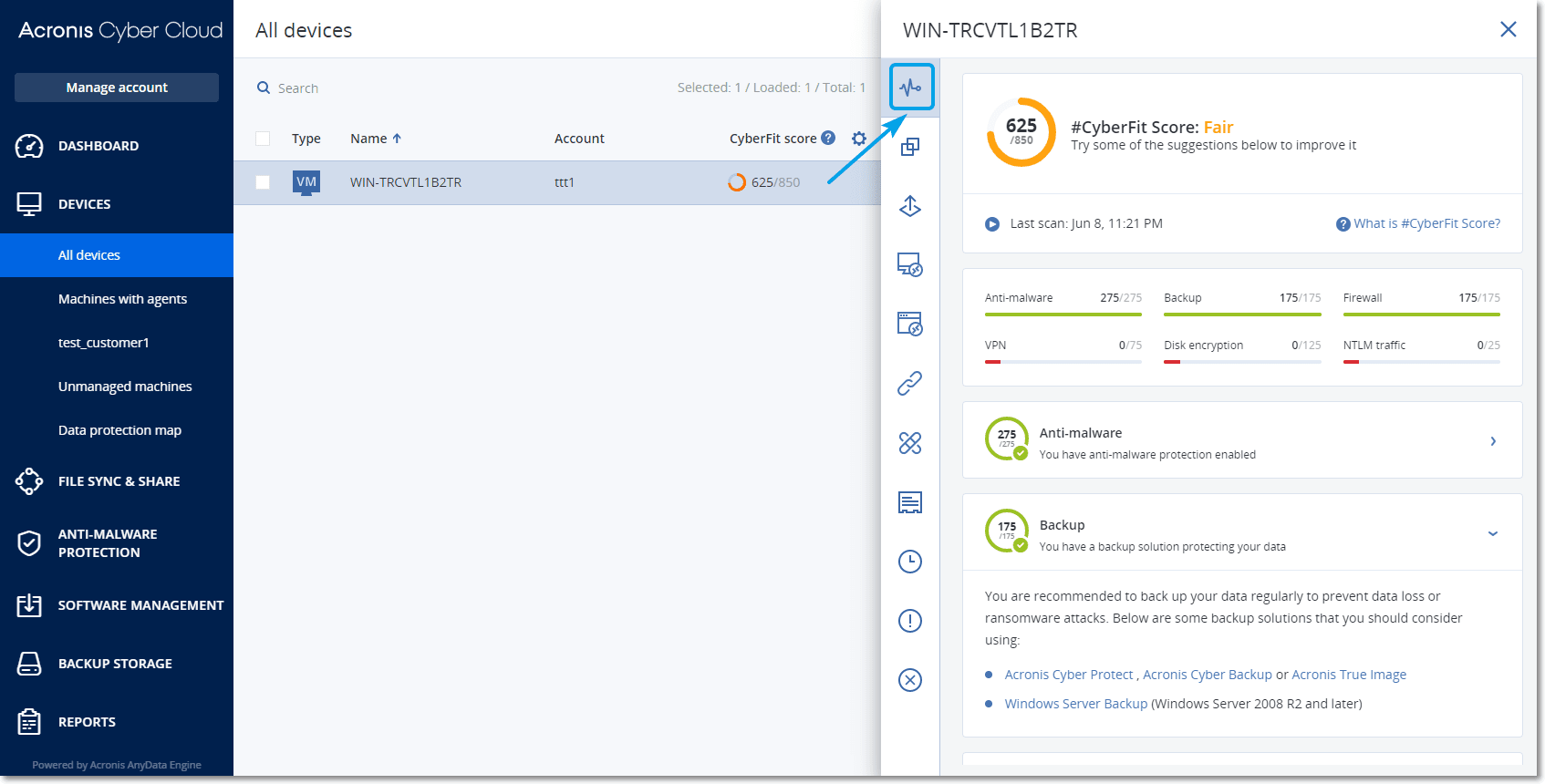Open Backup Storage section
Viewport: 1545px width, 784px height.
click(117, 664)
